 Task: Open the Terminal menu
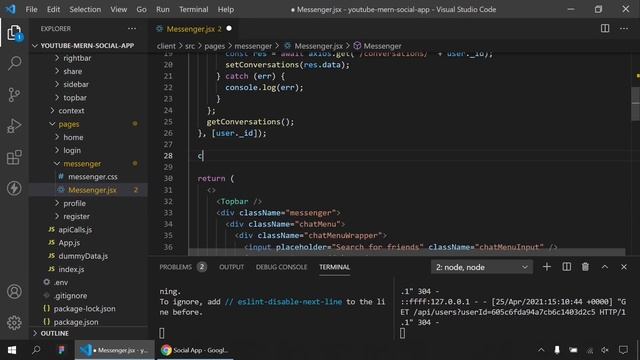193,9
